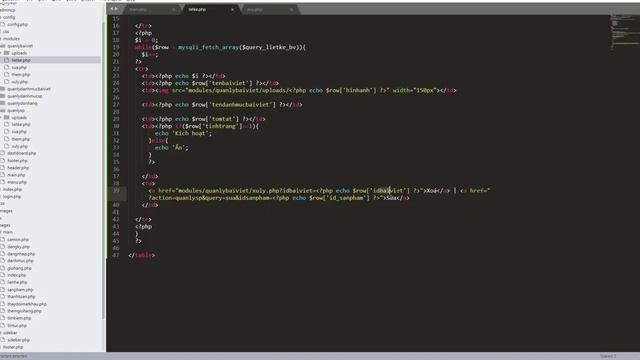
Task: Click file icon of them.php under quanlybaiviet
Action: (6, 75)
